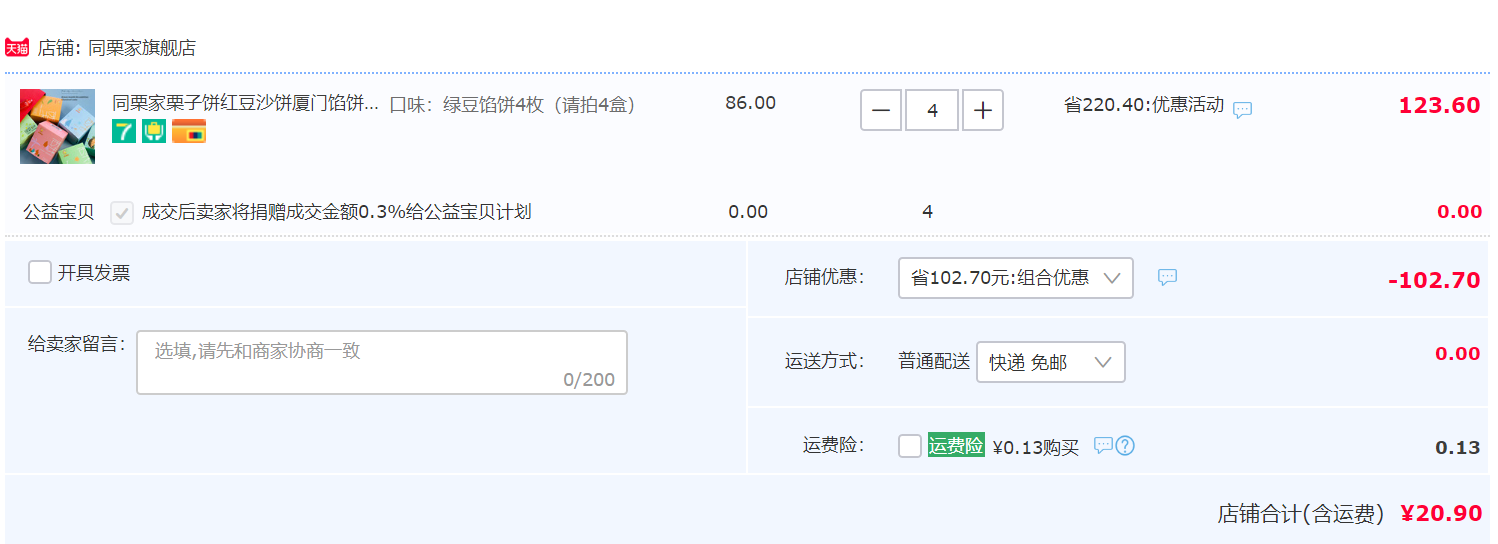1498x544 pixels.
Task: Increase quantity with the plus button
Action: point(983,110)
